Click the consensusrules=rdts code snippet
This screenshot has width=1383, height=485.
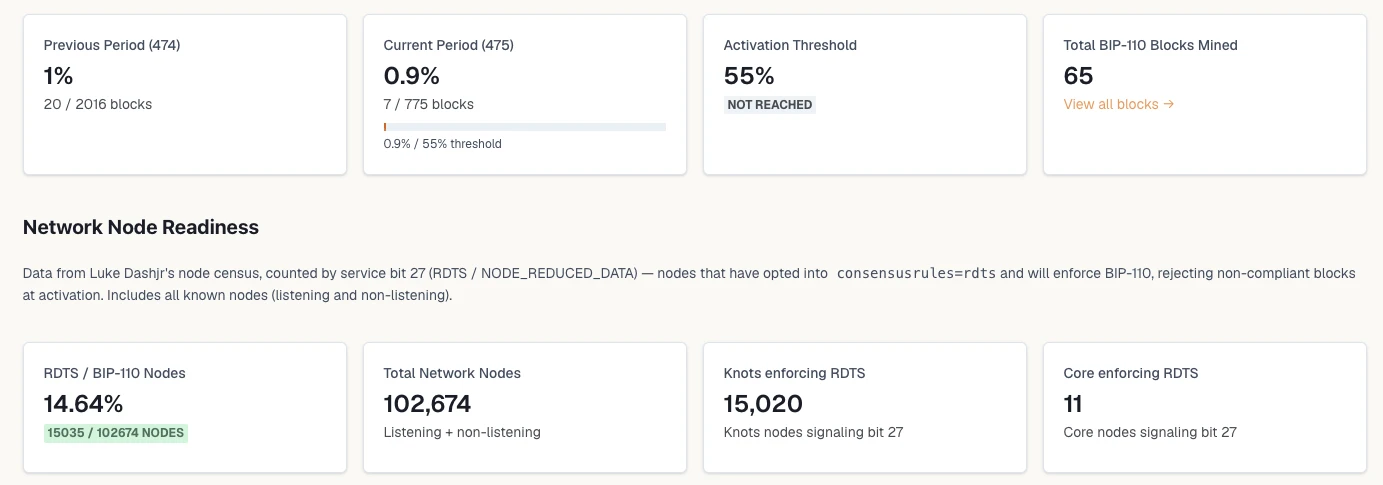coord(916,273)
